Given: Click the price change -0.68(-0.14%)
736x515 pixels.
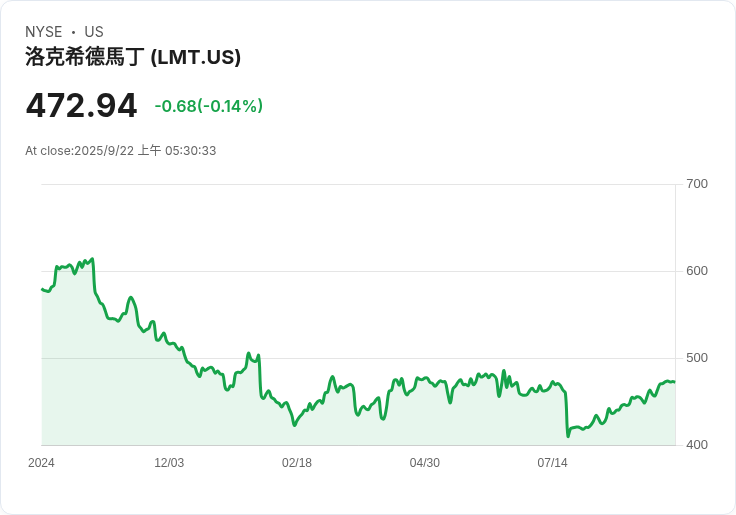Looking at the screenshot, I should point(208,106).
